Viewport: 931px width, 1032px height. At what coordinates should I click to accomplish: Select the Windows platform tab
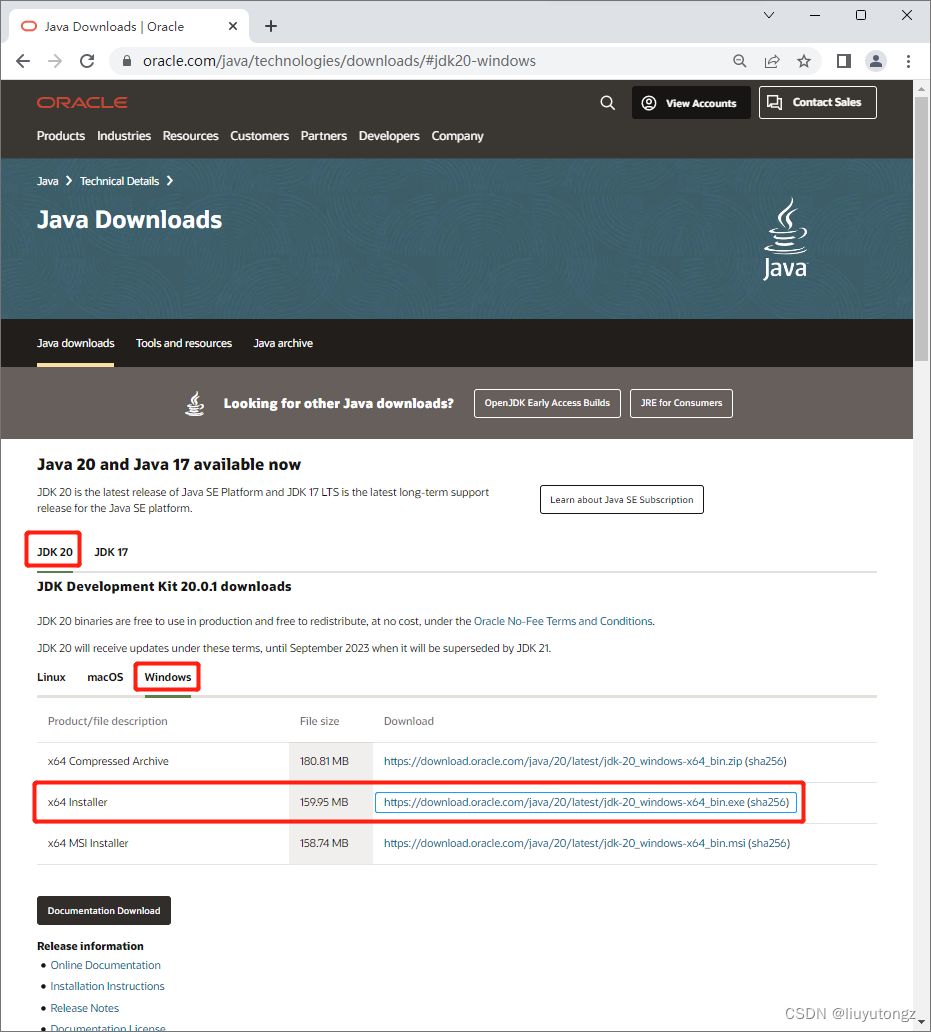[168, 677]
